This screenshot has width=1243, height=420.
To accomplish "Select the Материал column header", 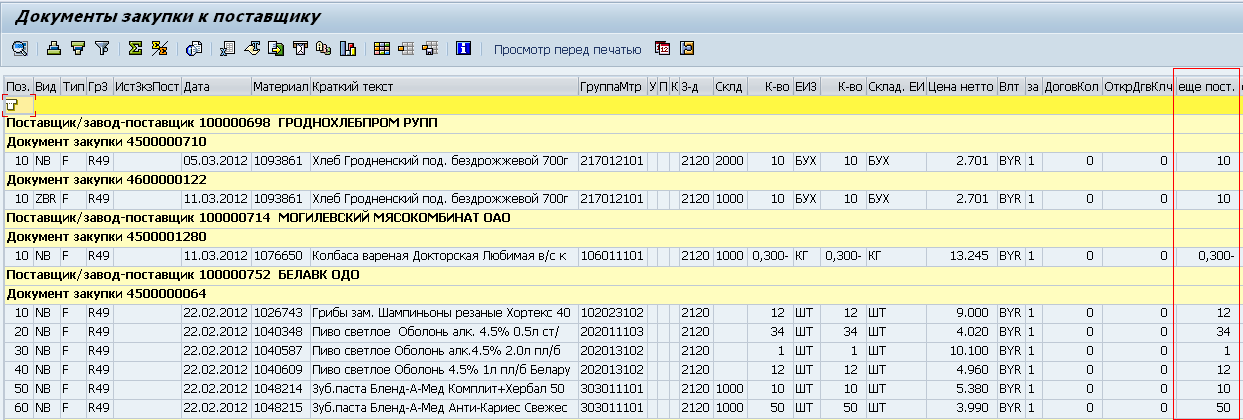I will pos(280,87).
